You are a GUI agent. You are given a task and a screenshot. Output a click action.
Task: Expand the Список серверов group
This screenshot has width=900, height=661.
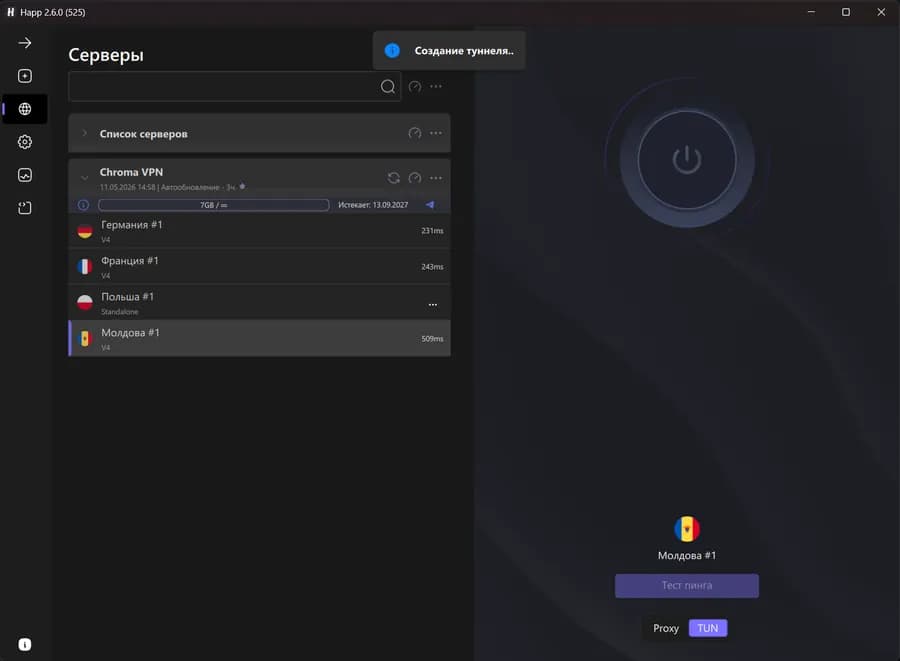pyautogui.click(x=84, y=133)
